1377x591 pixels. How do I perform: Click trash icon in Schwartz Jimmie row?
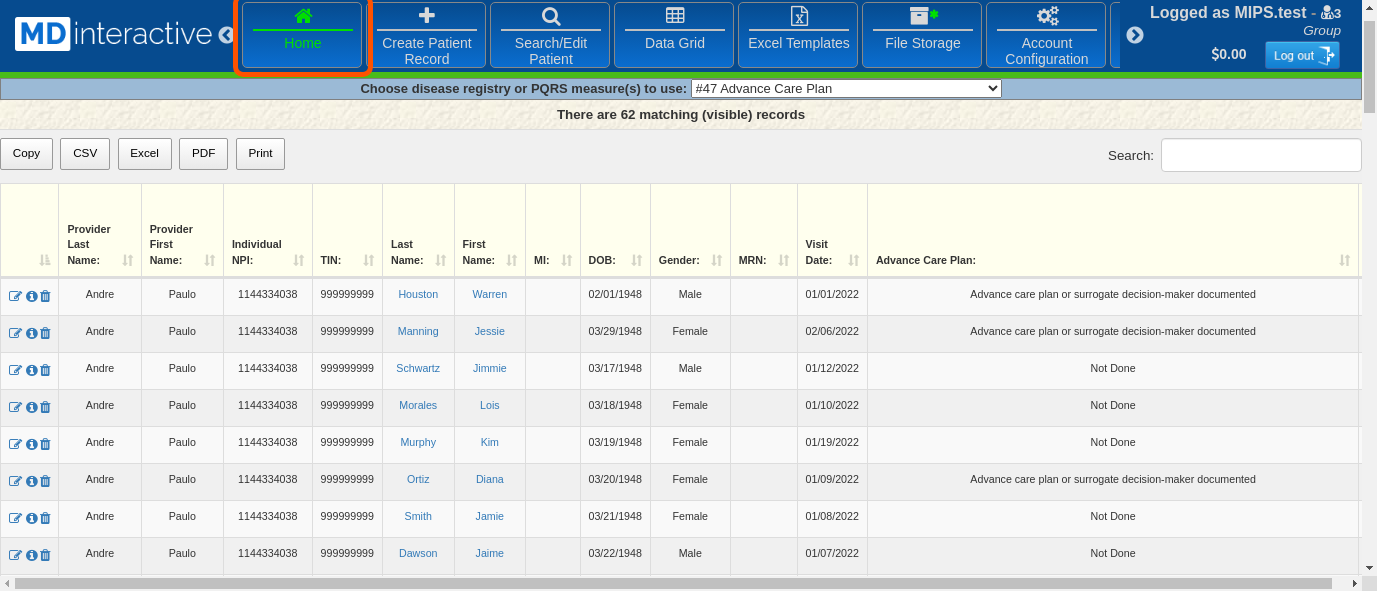(x=45, y=370)
